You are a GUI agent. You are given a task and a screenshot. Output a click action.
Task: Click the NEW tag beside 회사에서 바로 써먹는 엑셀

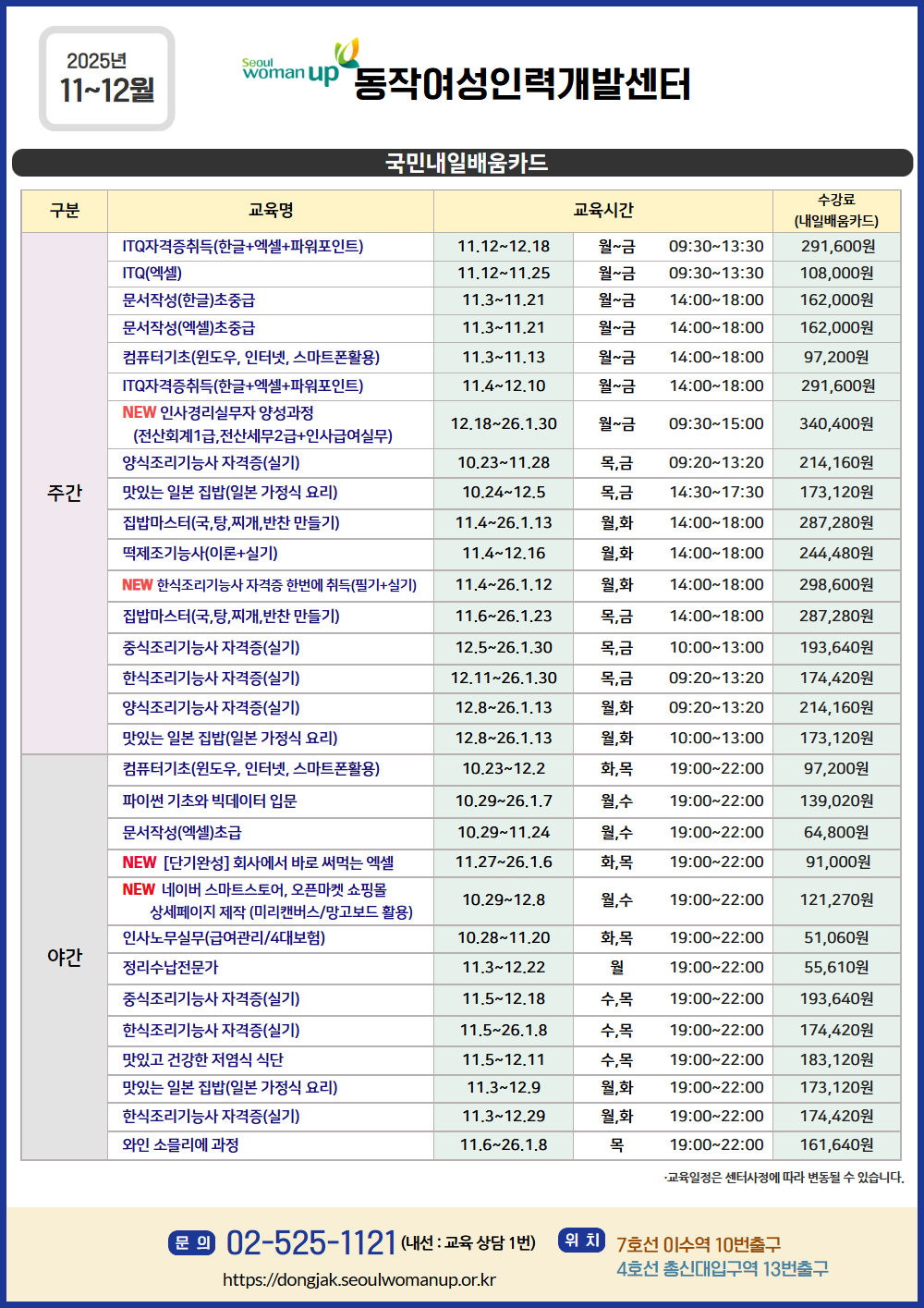139,862
